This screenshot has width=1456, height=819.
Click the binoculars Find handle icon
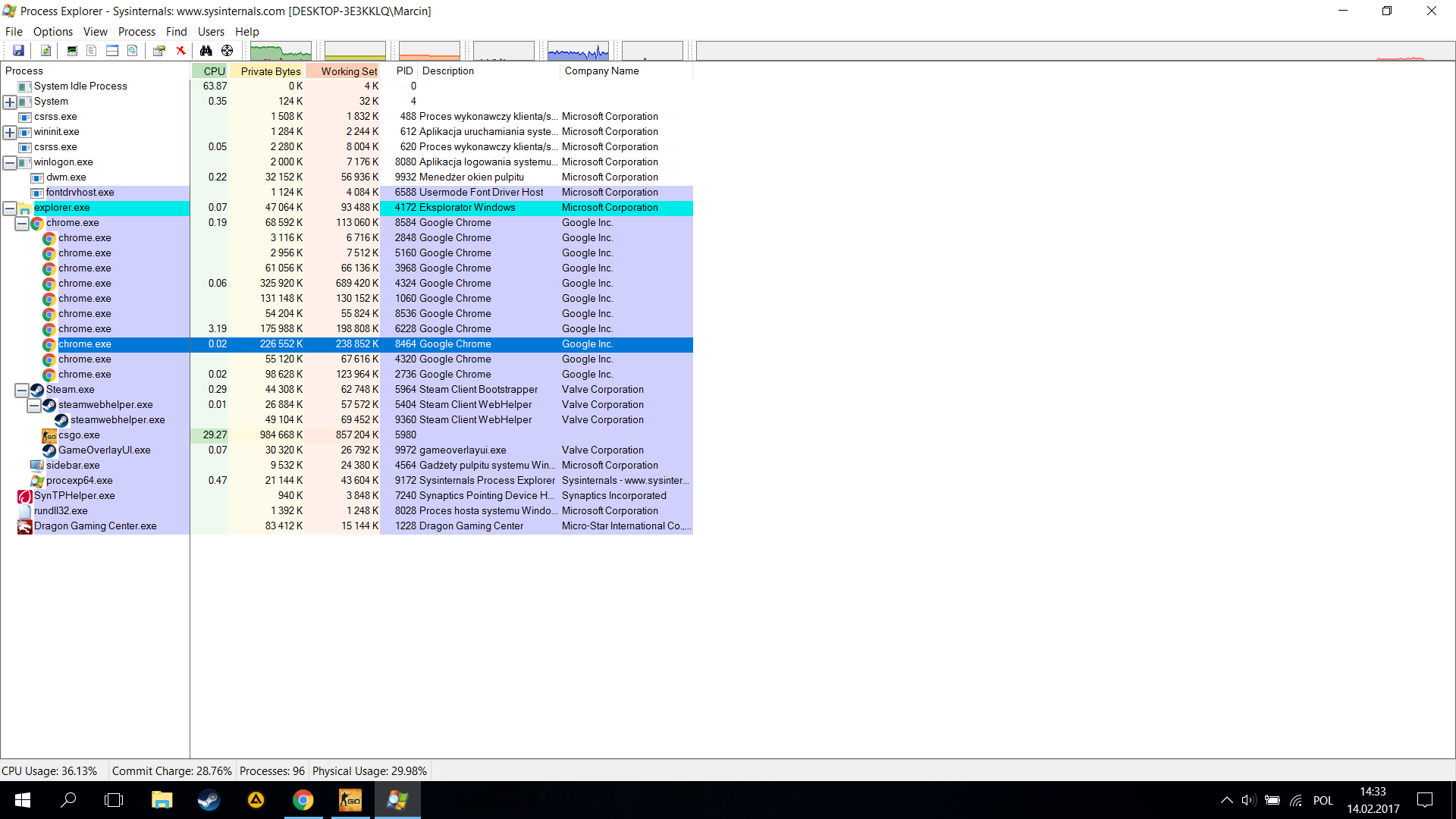[x=206, y=51]
